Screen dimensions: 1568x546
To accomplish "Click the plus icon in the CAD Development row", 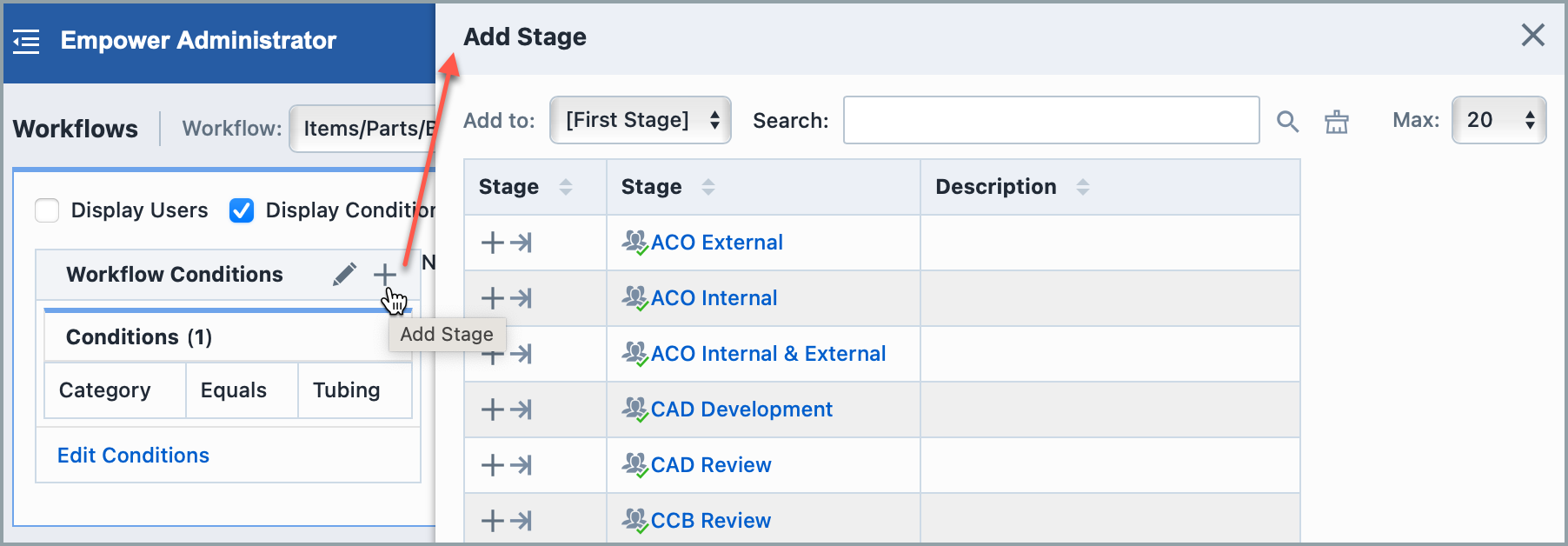I will (492, 409).
